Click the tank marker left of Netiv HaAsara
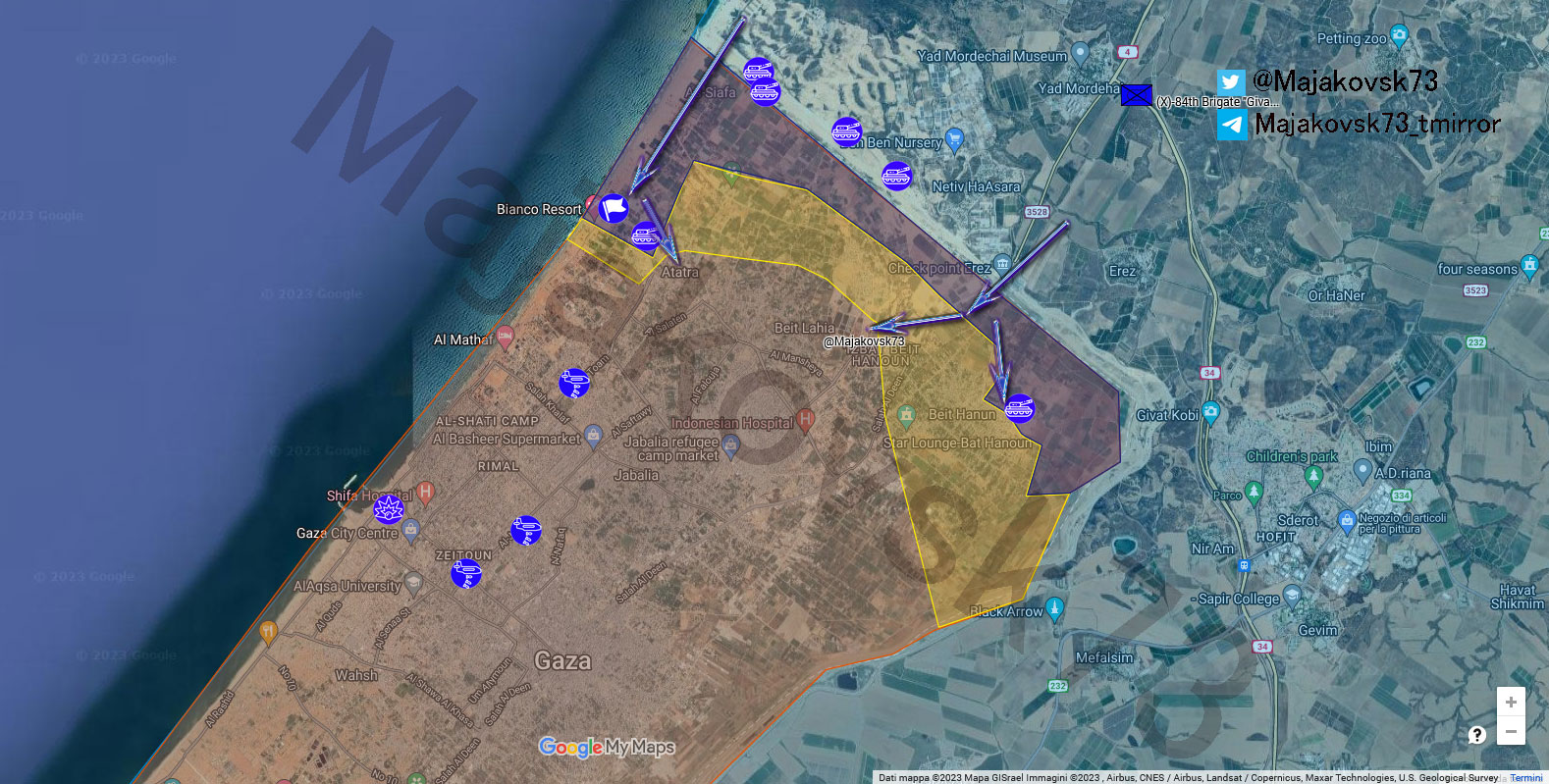Screen dimensions: 1549x784 point(896,176)
